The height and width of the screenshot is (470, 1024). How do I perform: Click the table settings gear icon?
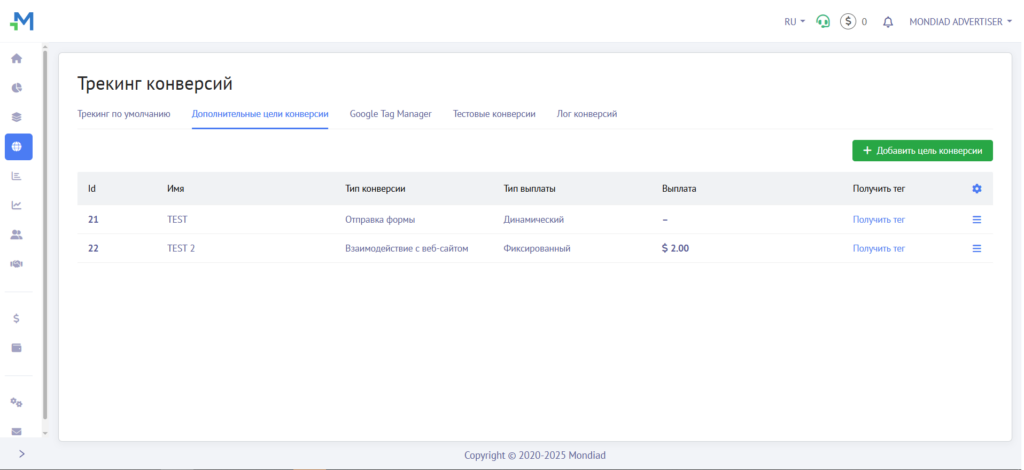click(x=977, y=189)
